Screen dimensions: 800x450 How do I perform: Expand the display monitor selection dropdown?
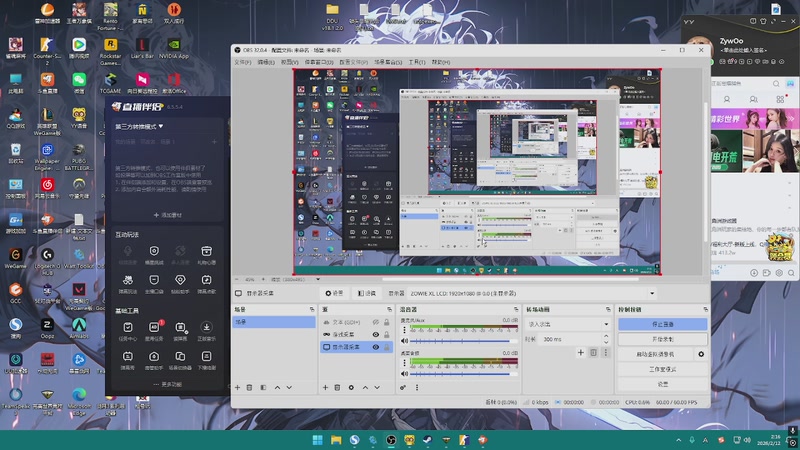click(651, 293)
